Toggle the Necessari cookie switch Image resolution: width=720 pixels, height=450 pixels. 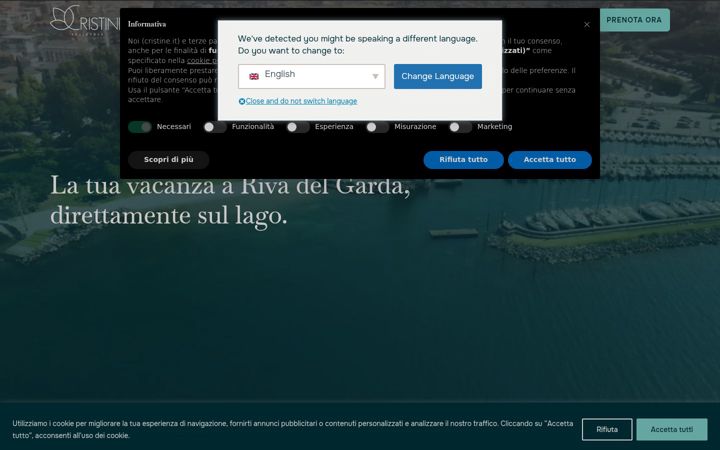click(x=140, y=127)
